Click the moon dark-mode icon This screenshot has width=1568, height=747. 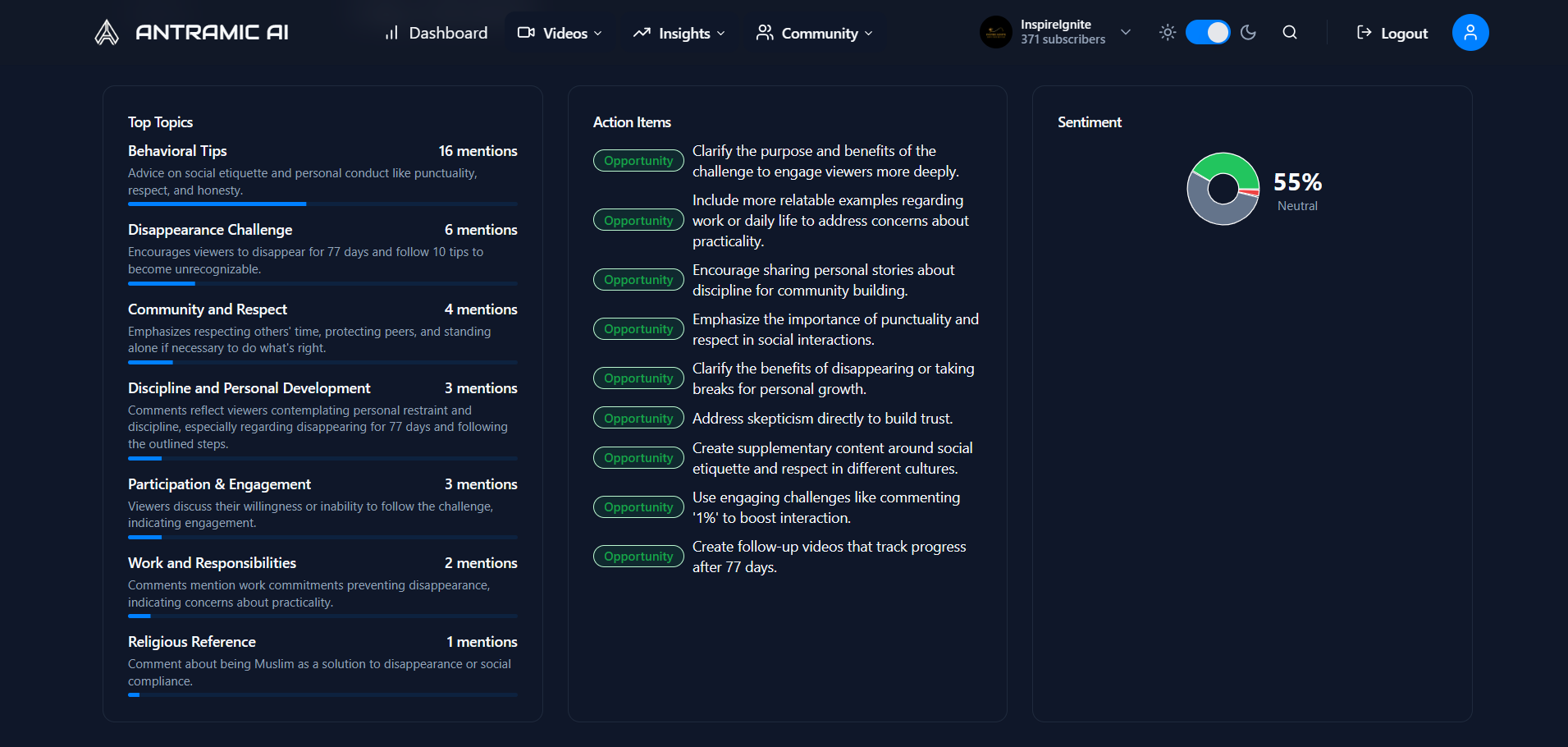[1248, 33]
